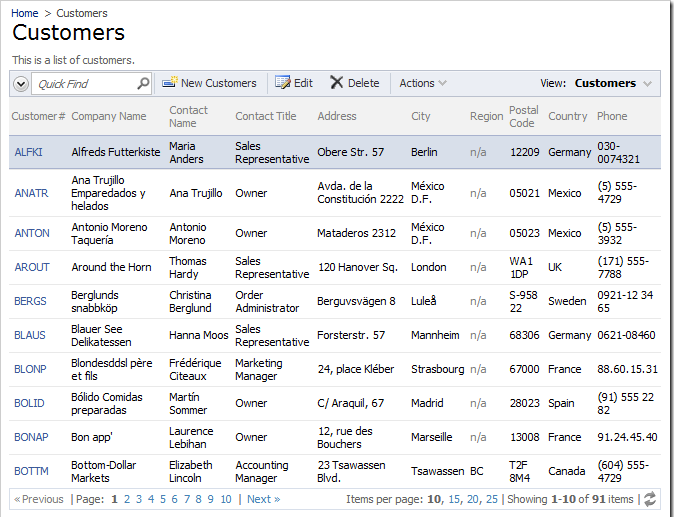Viewport: 674px width, 517px height.
Task: Go to page 6
Action: [x=175, y=499]
